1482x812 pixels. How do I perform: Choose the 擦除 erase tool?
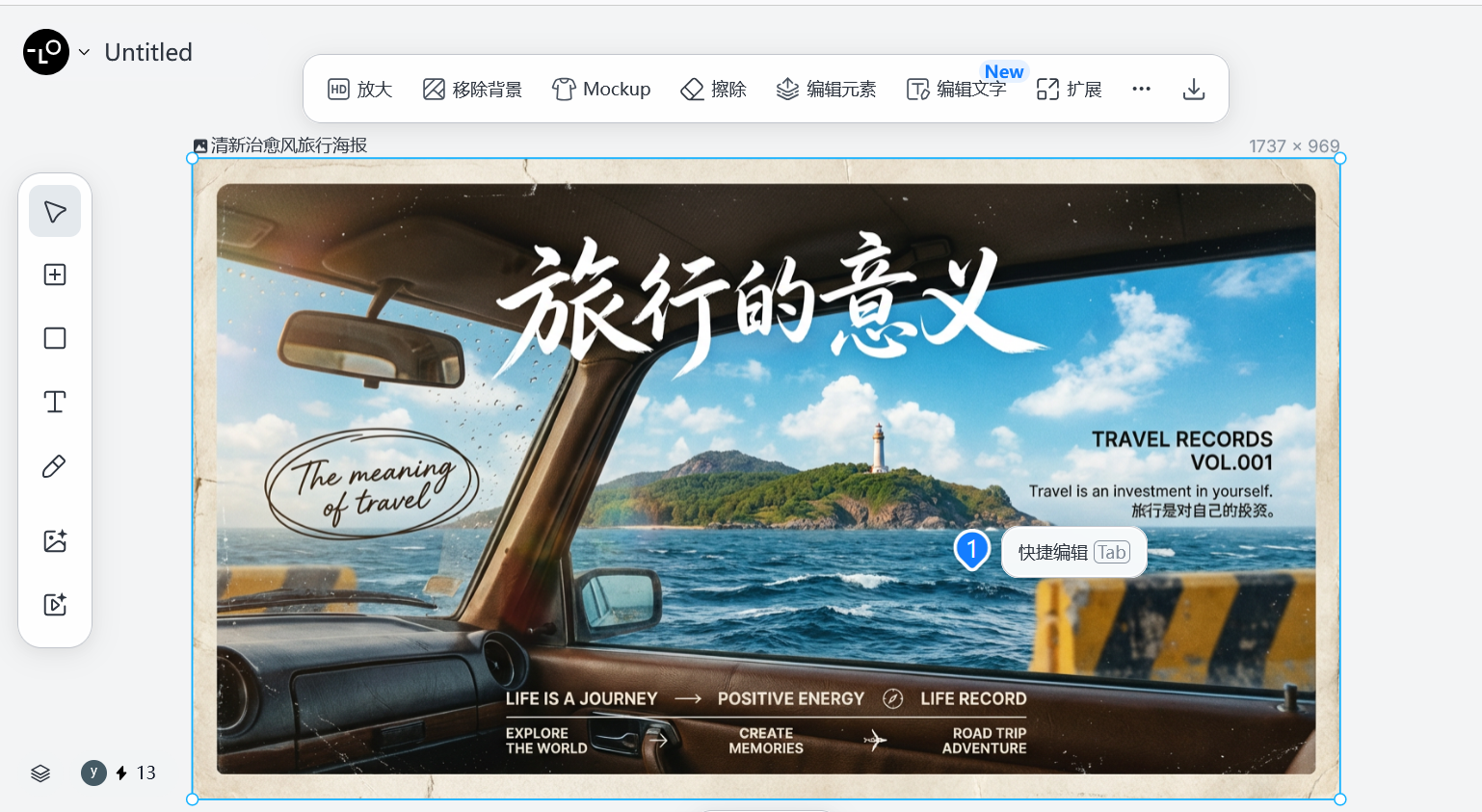714,90
